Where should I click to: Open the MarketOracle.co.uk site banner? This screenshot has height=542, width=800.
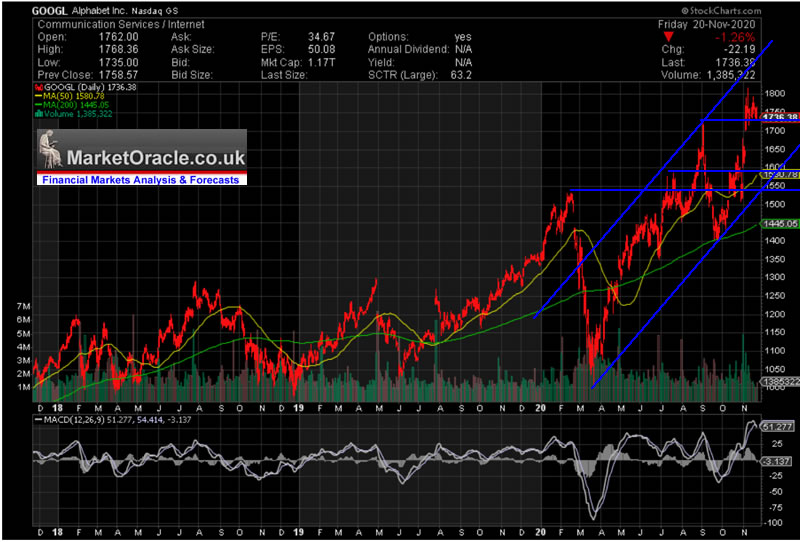[x=155, y=157]
